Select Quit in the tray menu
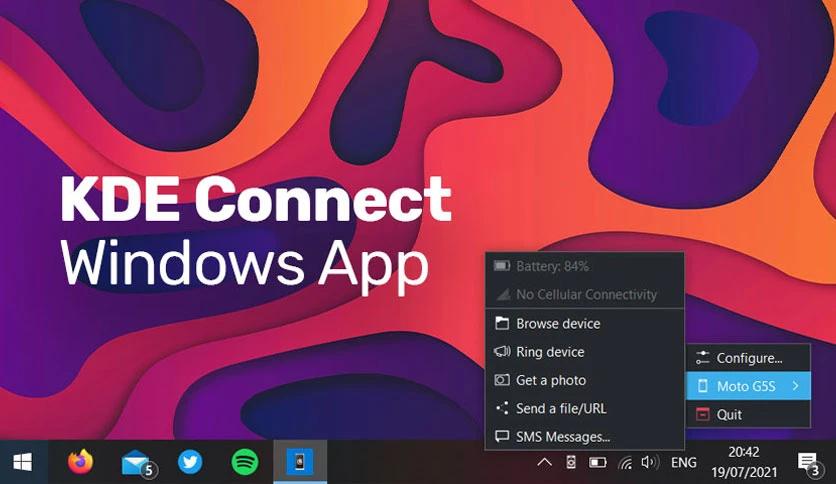Screen dimensions: 836x484 pos(749,414)
